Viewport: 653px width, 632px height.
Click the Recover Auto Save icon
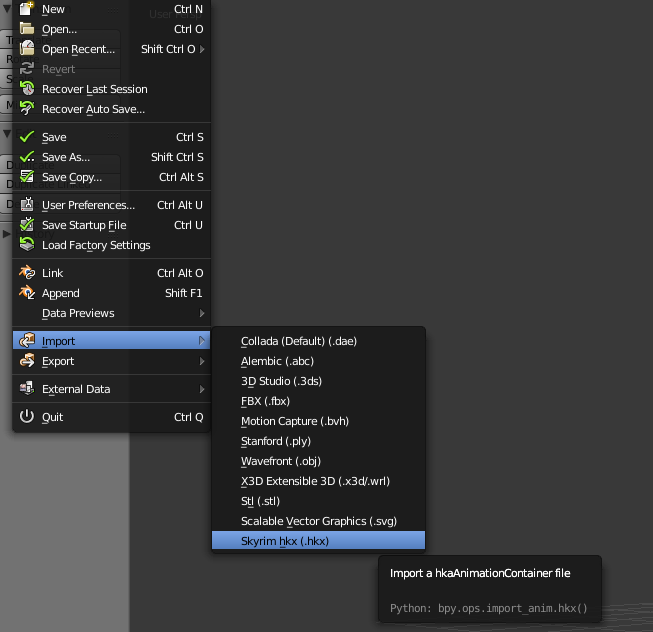[x=27, y=109]
